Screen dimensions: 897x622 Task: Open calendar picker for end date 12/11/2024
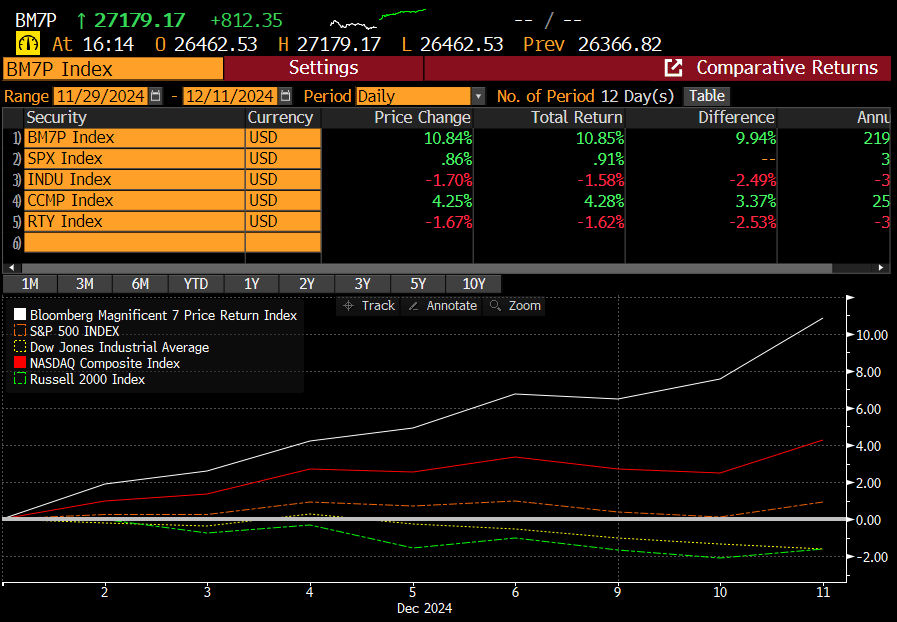[x=285, y=96]
